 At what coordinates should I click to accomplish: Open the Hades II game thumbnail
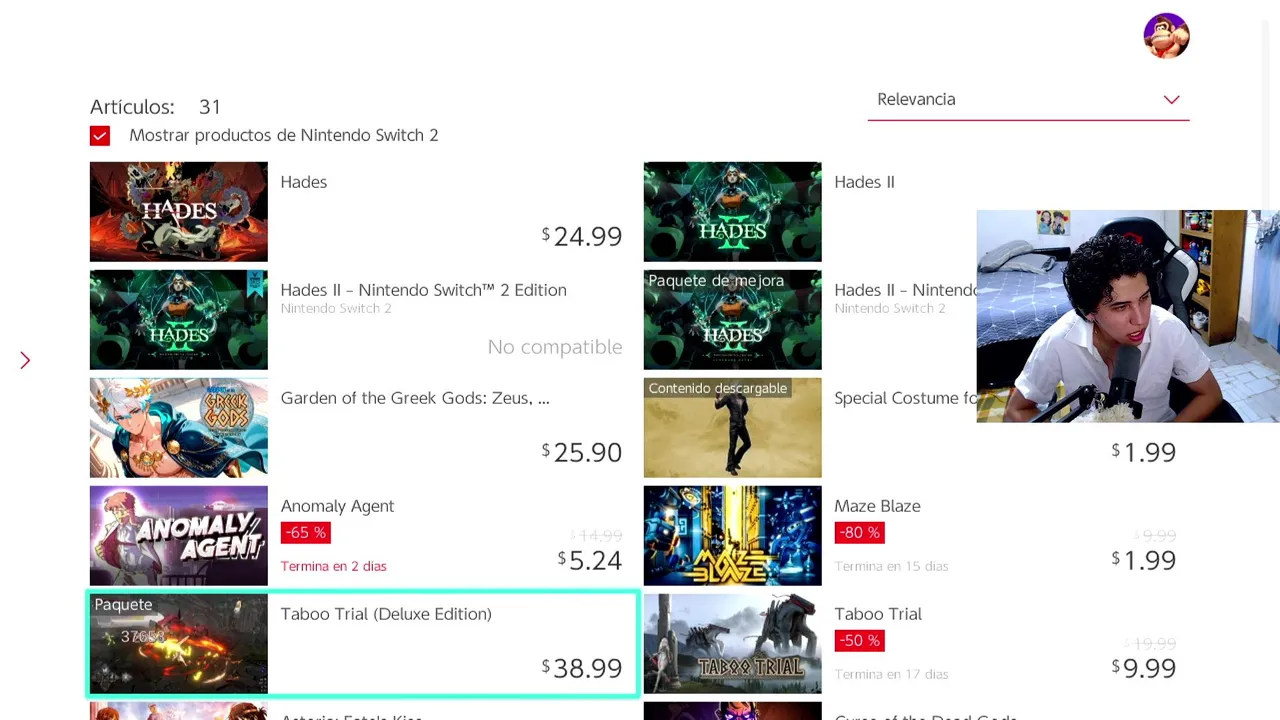[x=732, y=212]
